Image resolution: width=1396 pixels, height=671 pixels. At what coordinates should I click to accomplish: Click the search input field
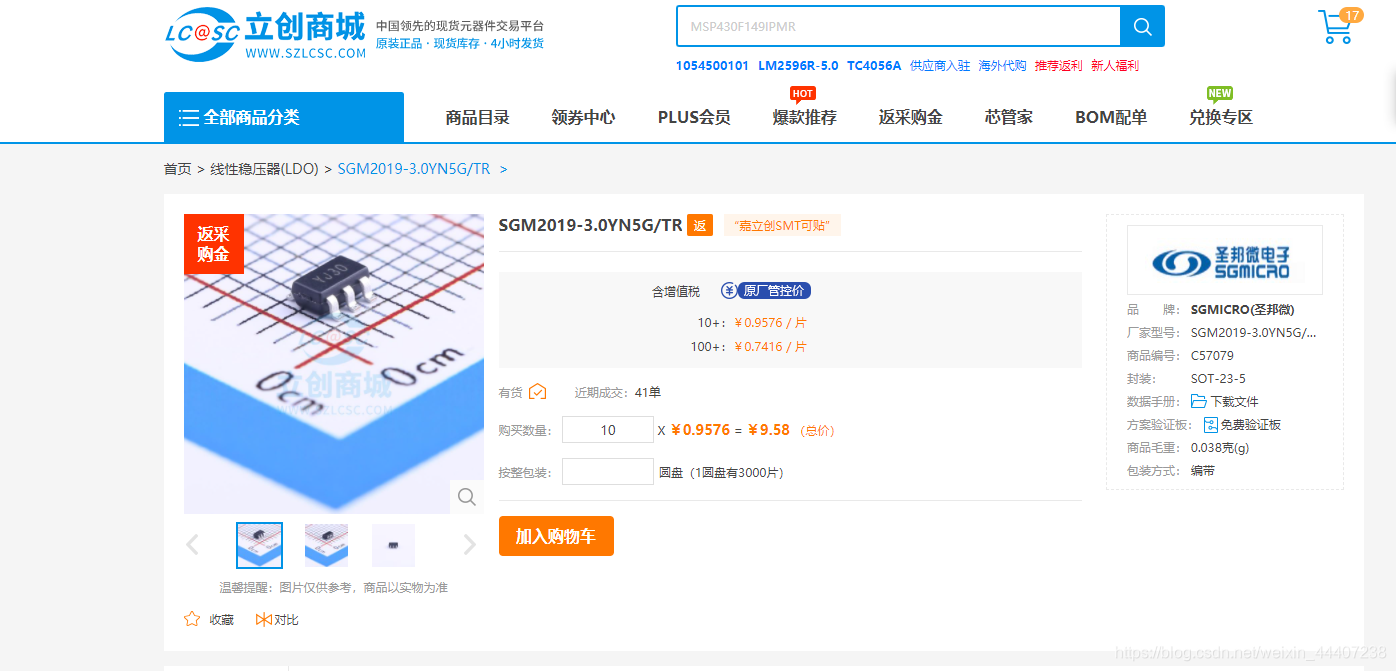click(898, 26)
